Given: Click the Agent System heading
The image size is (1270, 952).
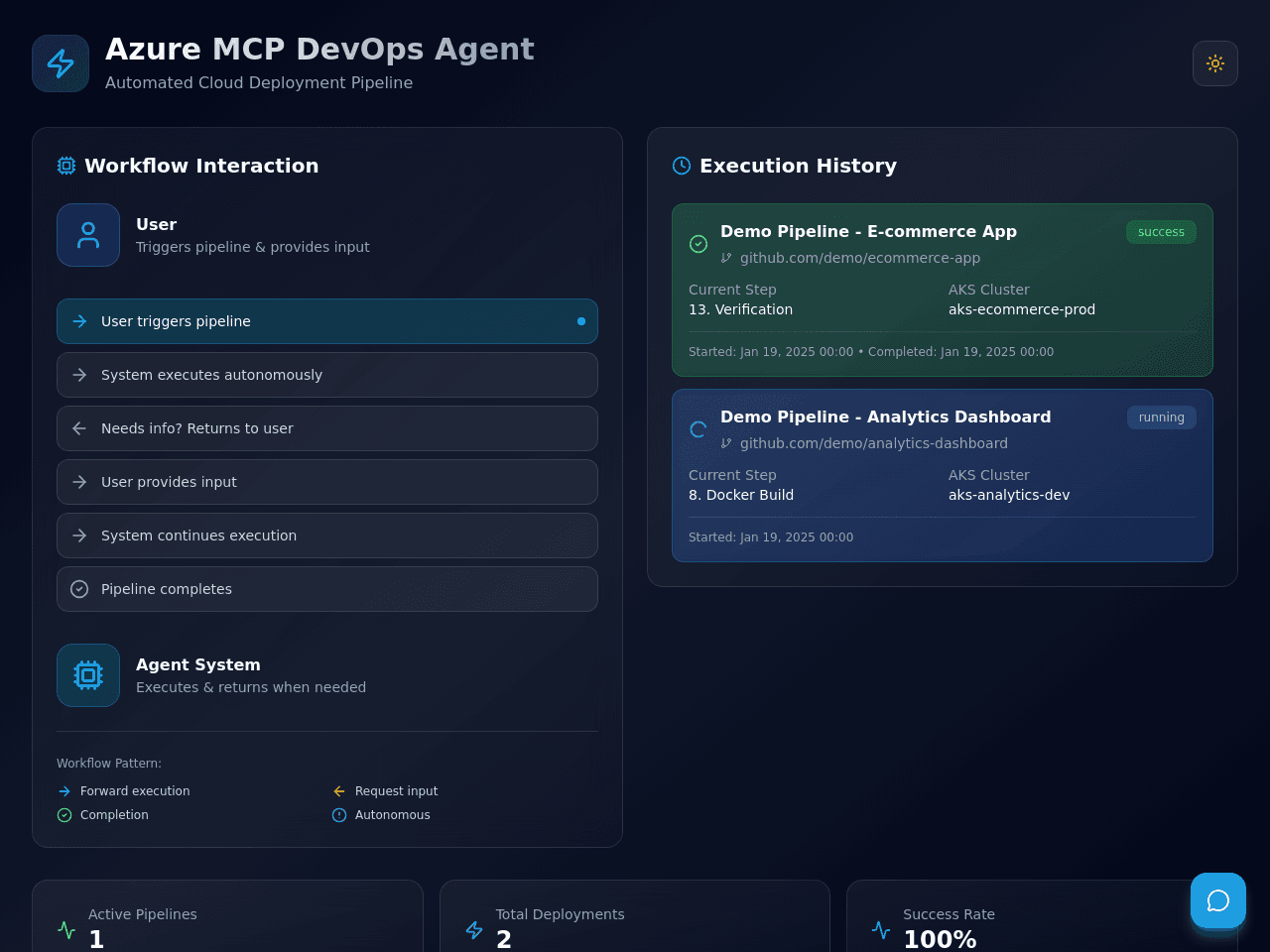Looking at the screenshot, I should (198, 664).
